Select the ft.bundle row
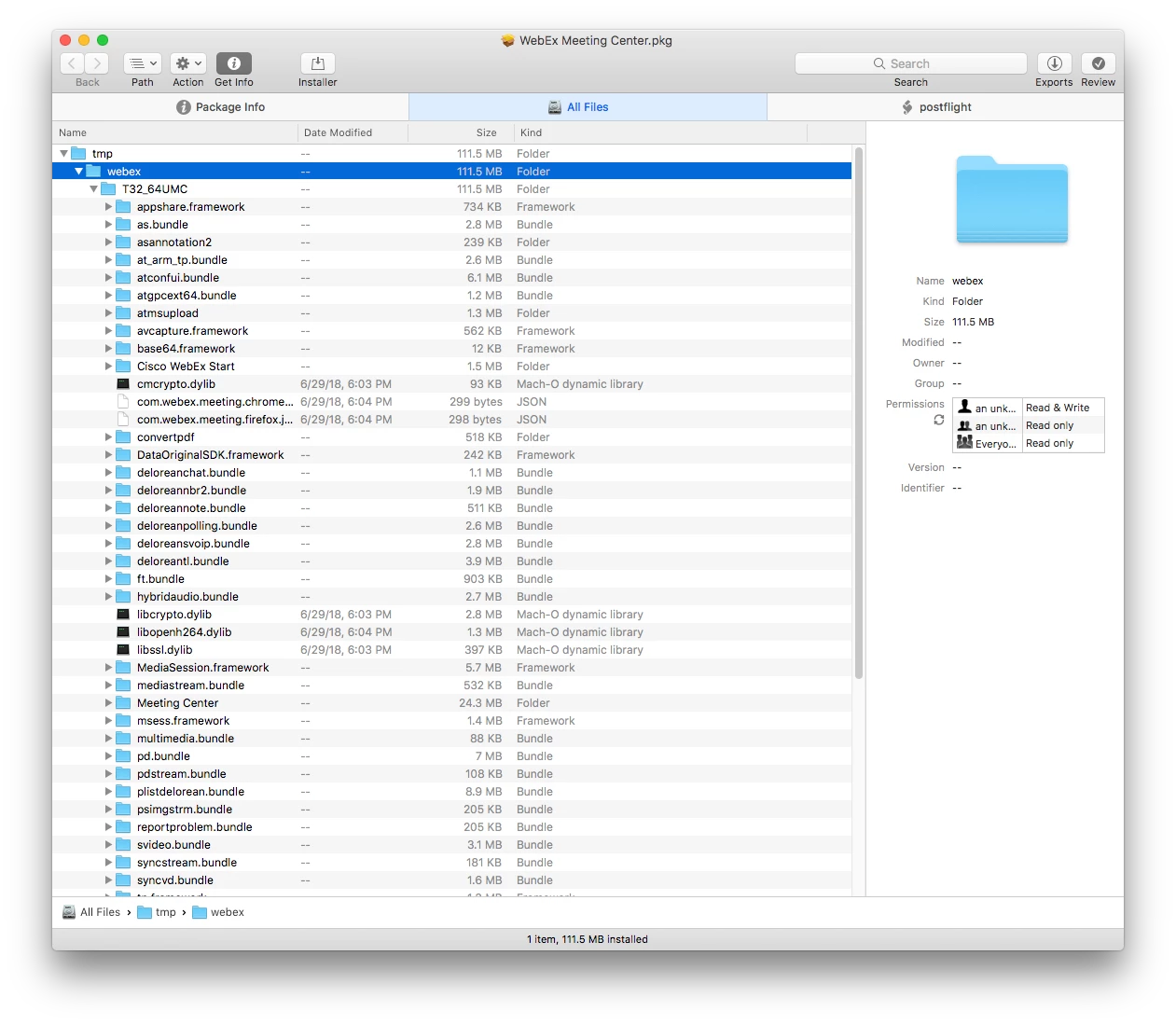The width and height of the screenshot is (1176, 1025). point(451,579)
